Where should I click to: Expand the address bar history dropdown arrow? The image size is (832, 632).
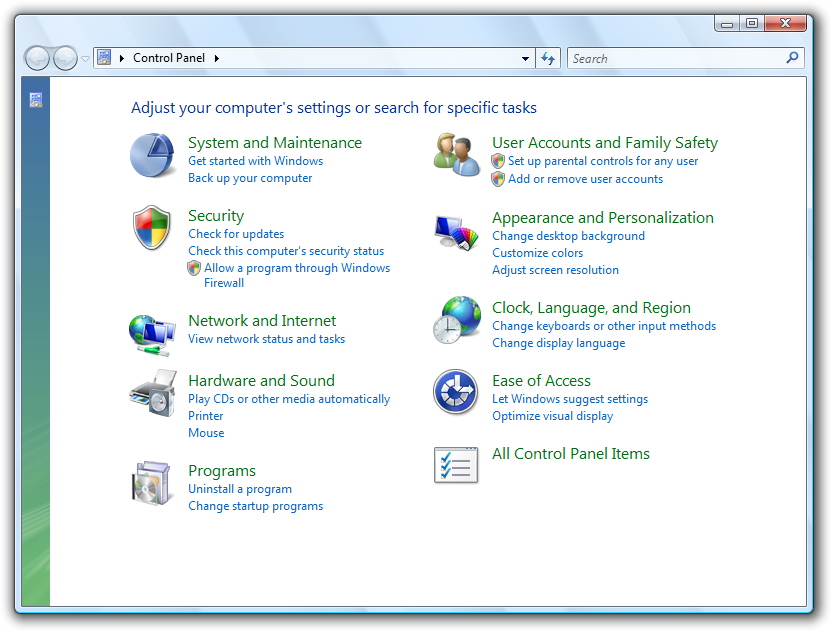pyautogui.click(x=525, y=58)
